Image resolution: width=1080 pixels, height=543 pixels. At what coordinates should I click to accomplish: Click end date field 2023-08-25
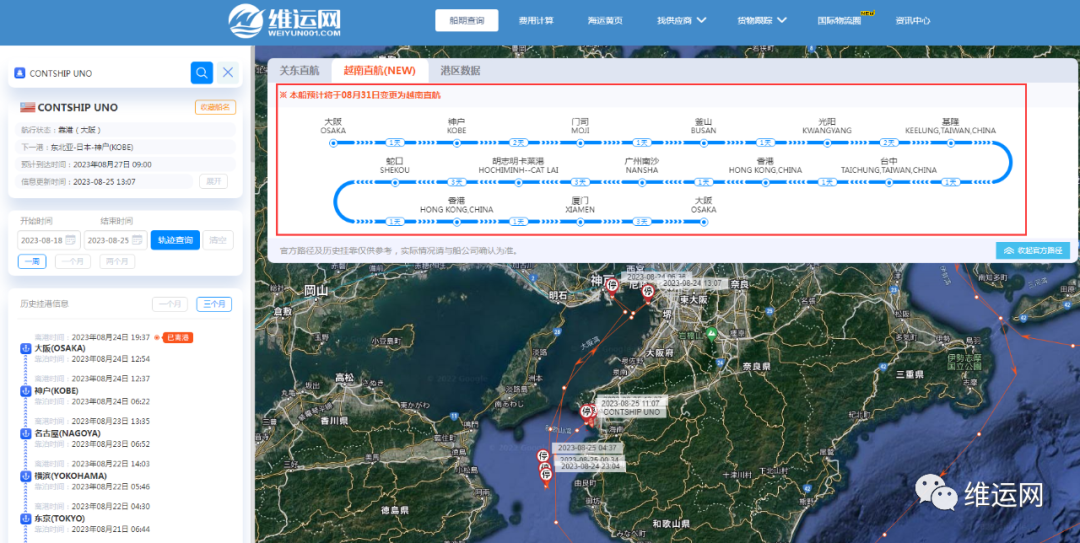click(x=115, y=240)
